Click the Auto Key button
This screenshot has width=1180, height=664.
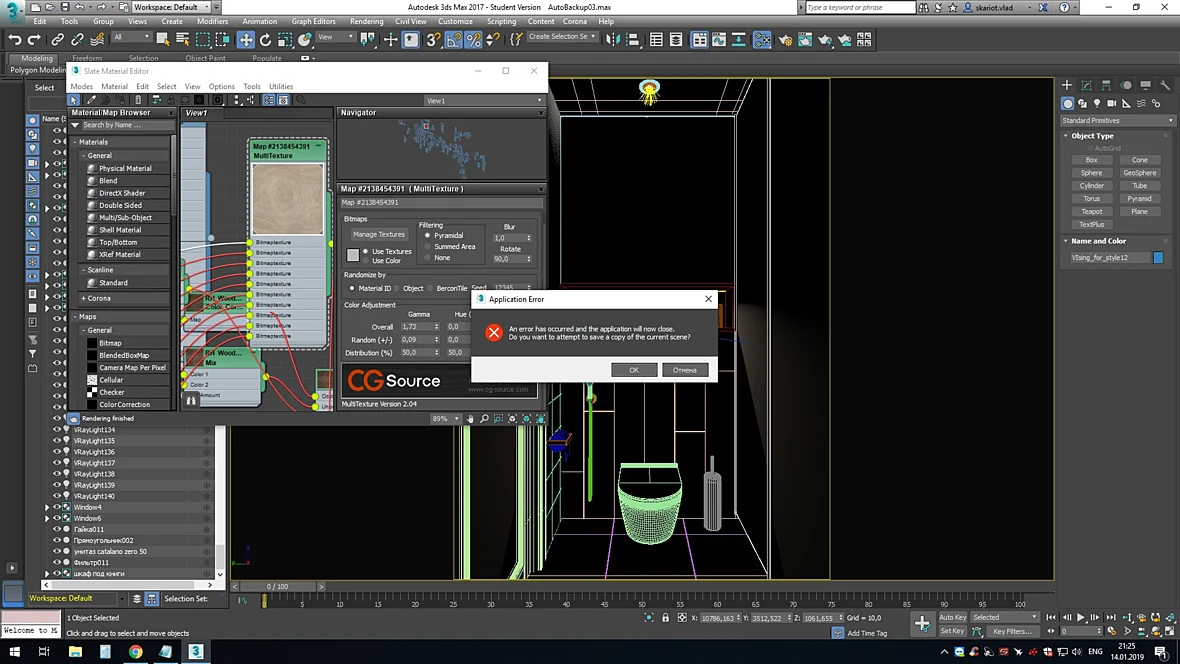point(953,617)
